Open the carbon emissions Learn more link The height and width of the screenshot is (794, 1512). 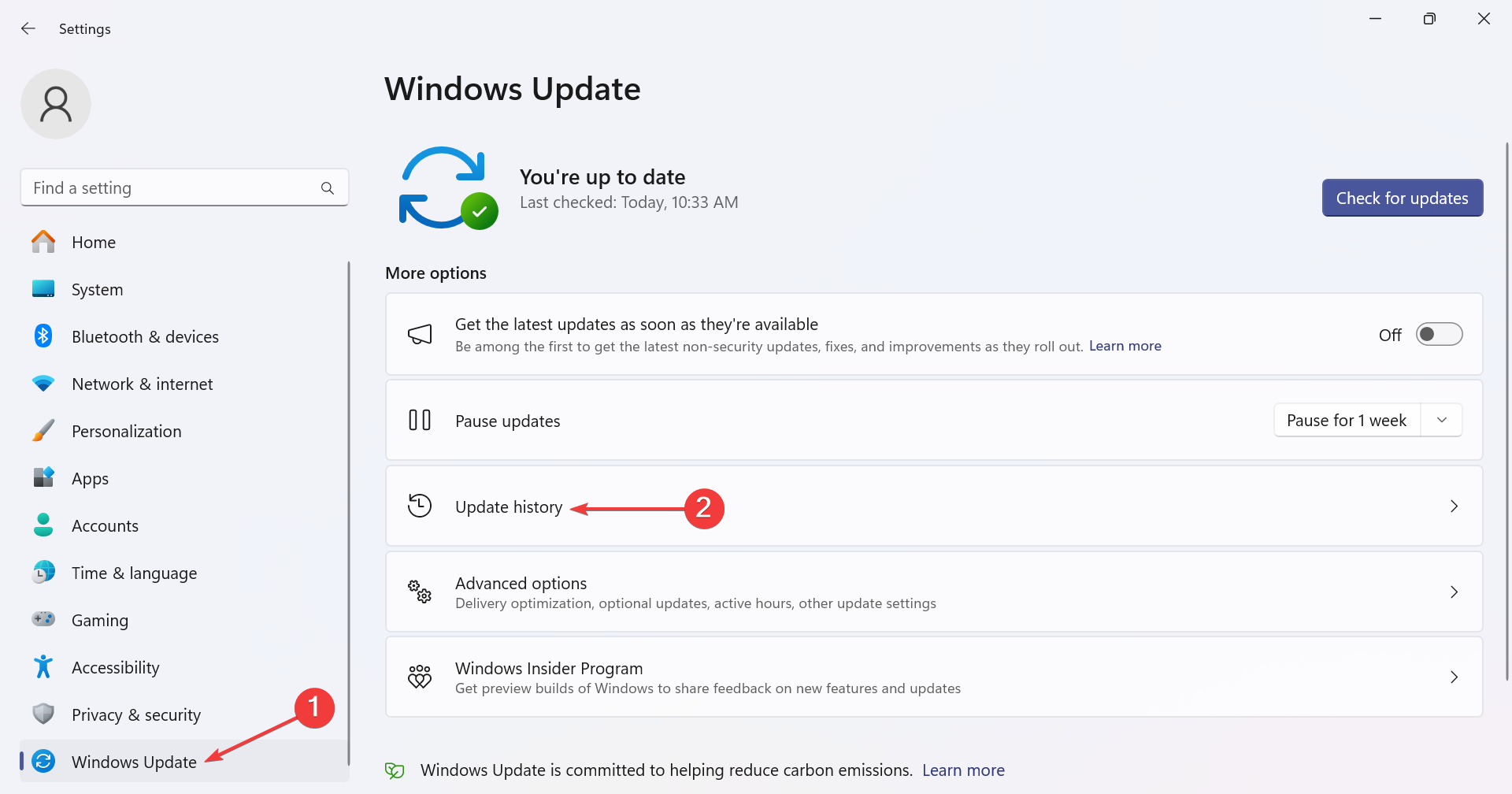point(963,770)
